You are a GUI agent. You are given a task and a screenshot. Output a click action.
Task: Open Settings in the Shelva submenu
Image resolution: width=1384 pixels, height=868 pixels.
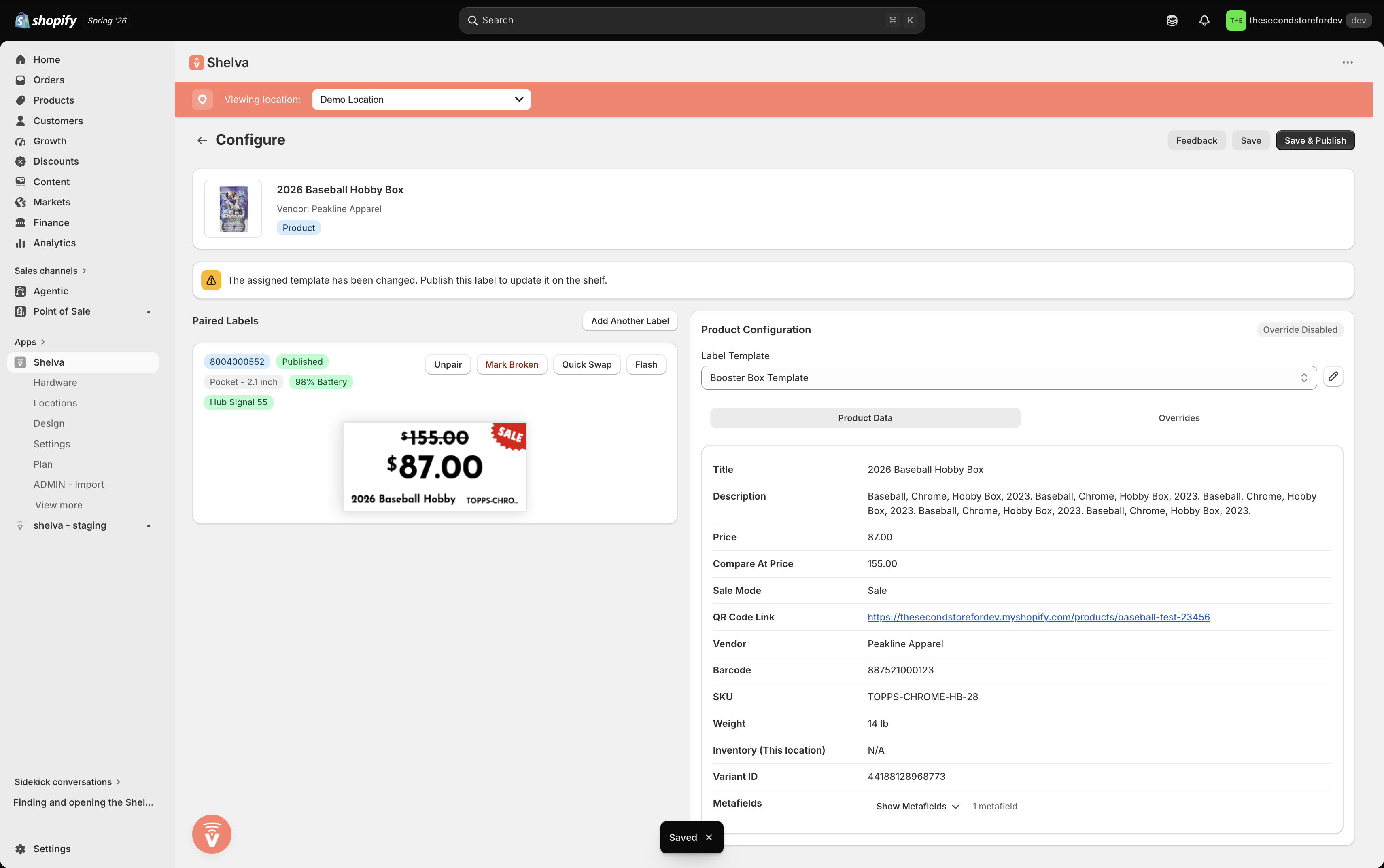[x=52, y=444]
